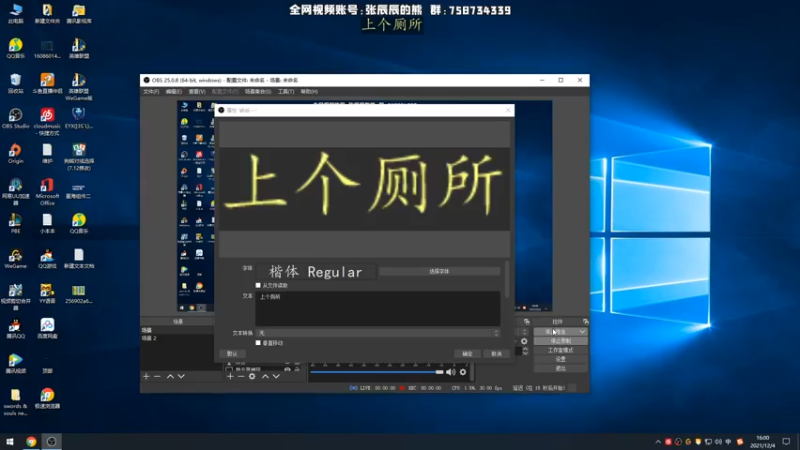
Task: Open audio mixer gear settings
Action: coord(463,372)
